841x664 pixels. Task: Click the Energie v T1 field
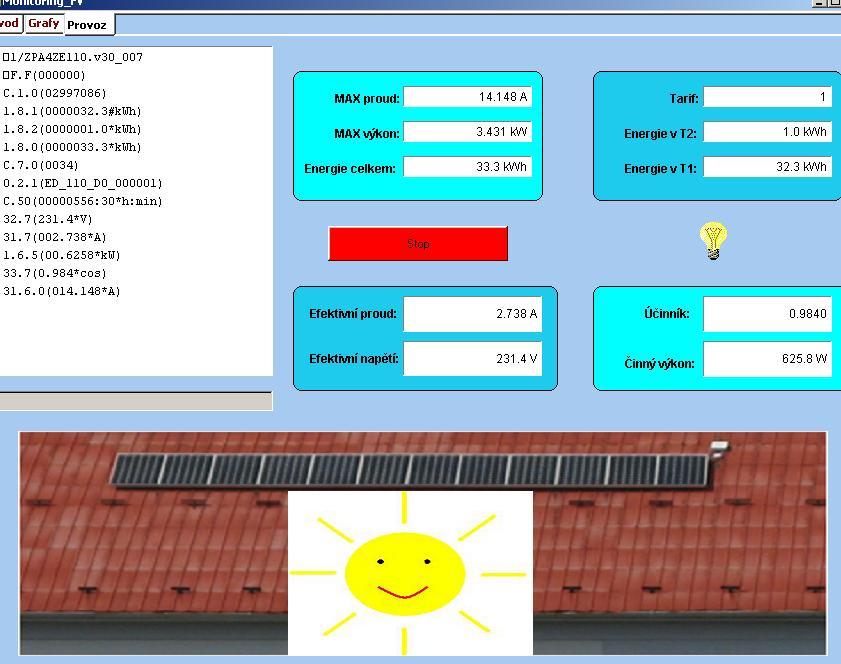pos(768,167)
